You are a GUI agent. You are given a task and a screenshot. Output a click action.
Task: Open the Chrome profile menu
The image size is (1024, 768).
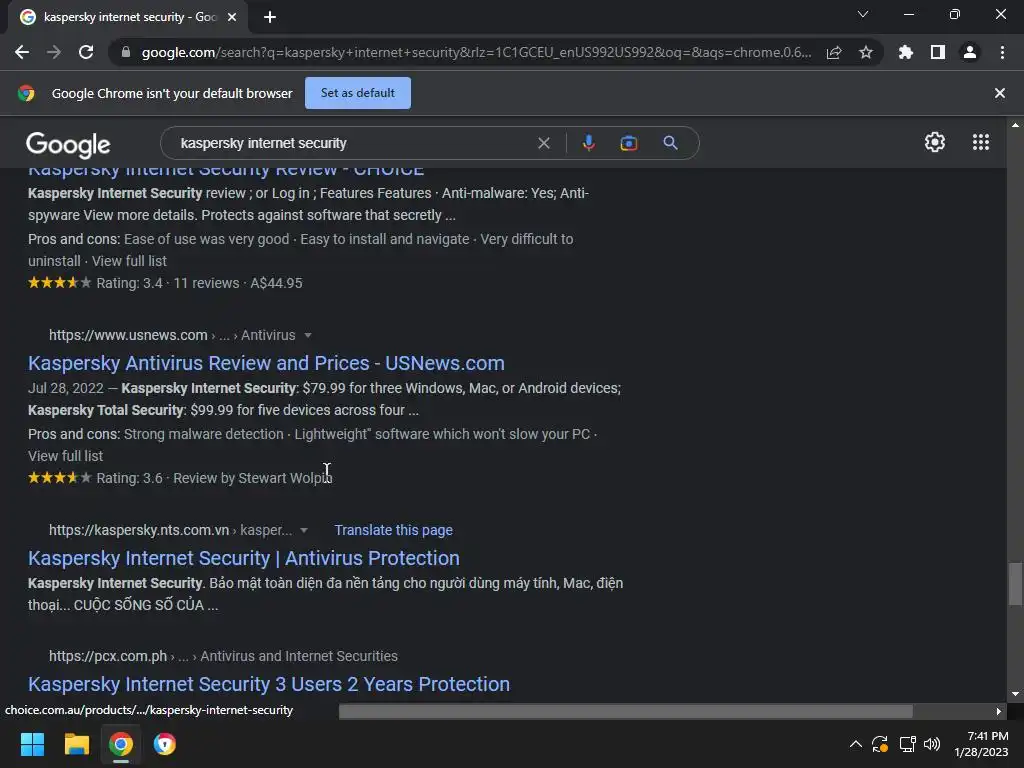pos(970,52)
